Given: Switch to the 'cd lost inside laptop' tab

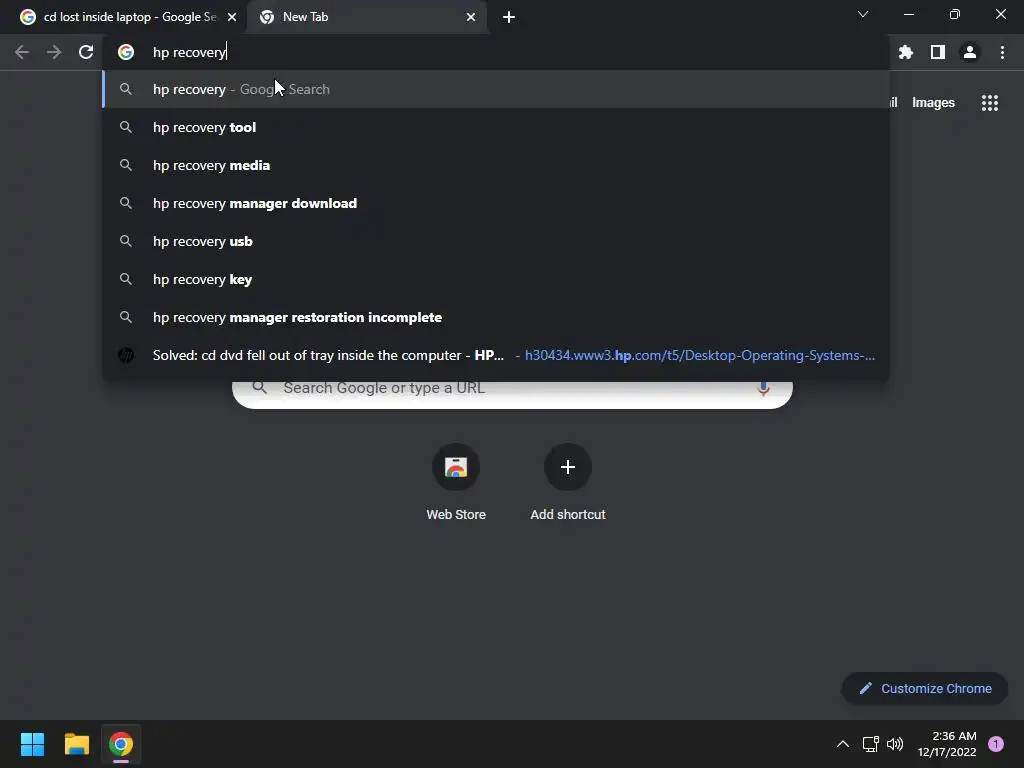Looking at the screenshot, I should (123, 17).
